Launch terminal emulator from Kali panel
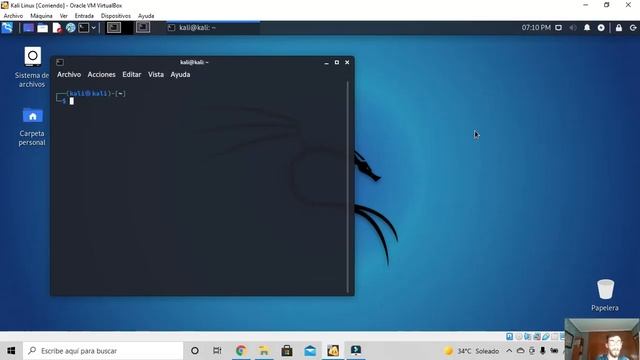Screen dimensions: 640x360 point(84,28)
